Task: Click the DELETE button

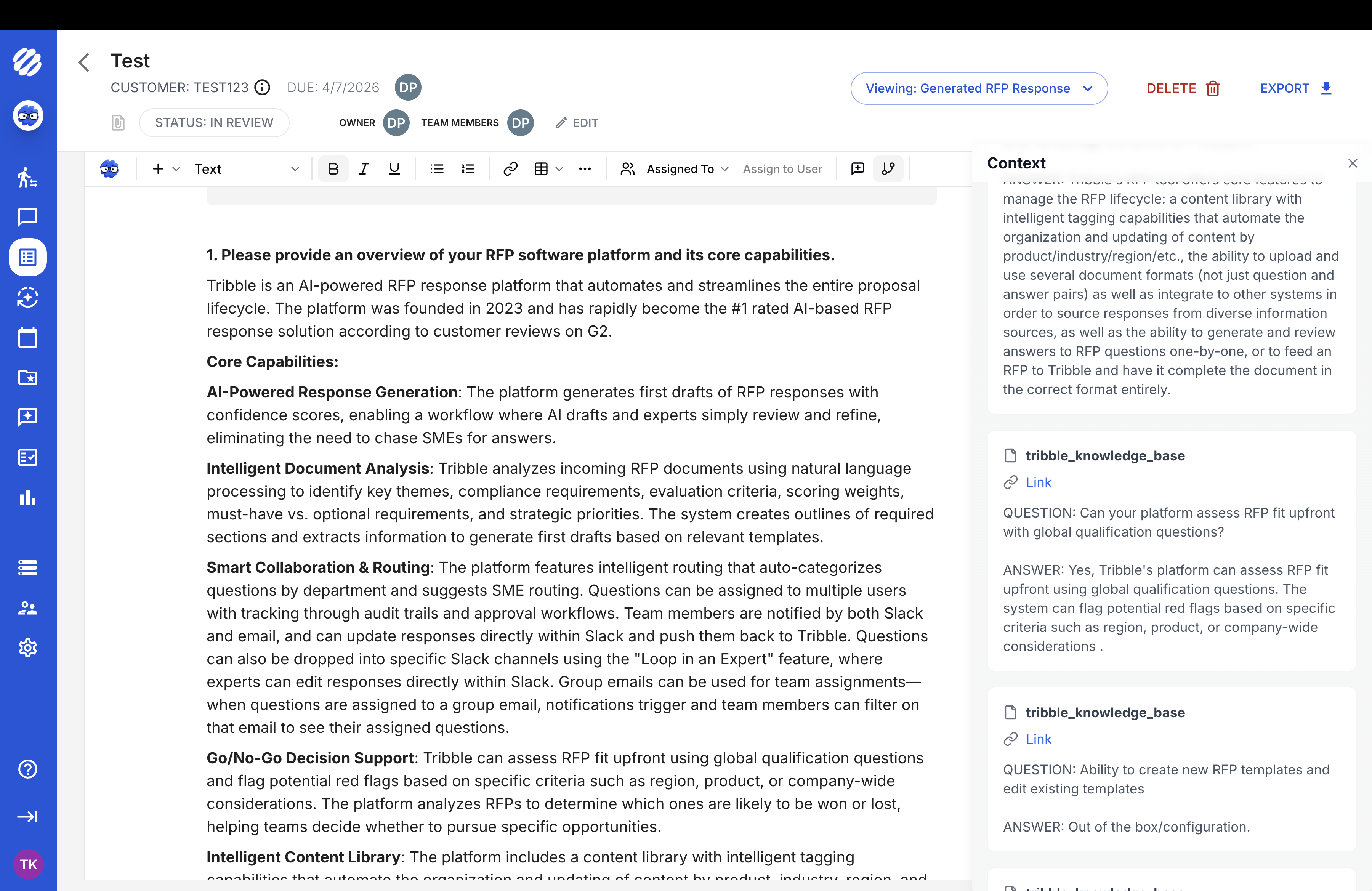Action: 1183,88
